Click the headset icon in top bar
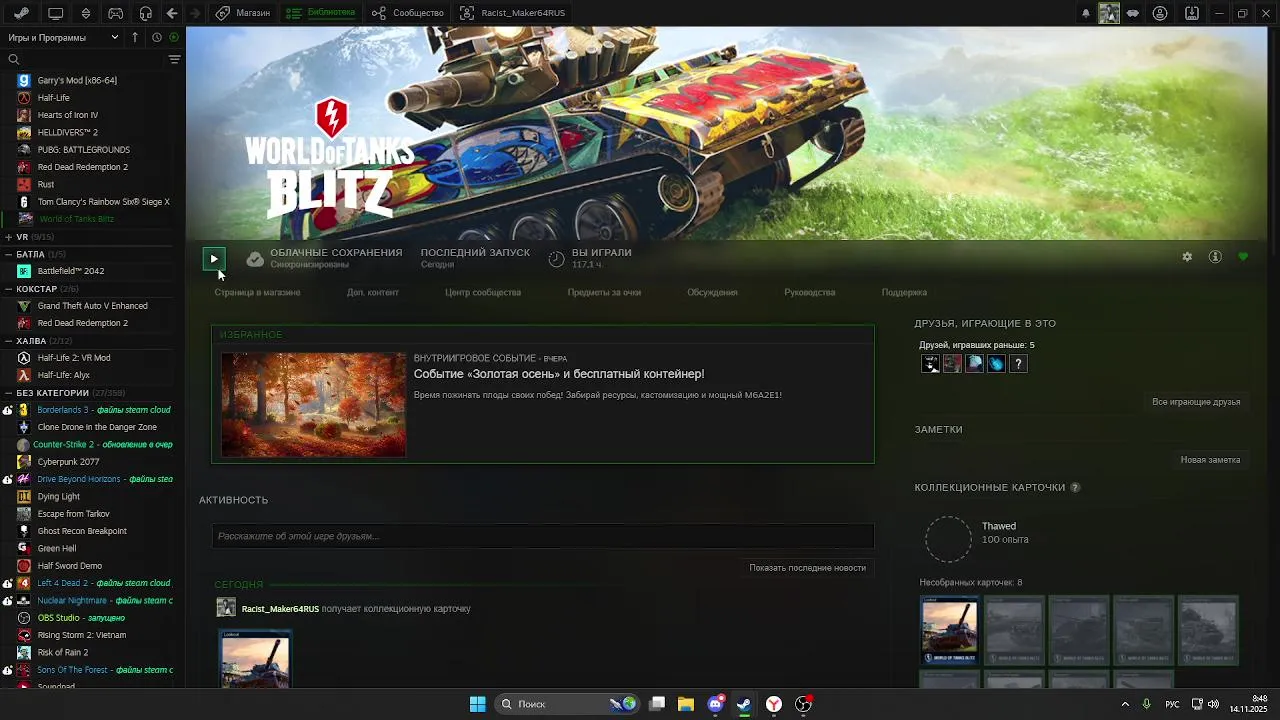This screenshot has width=1280, height=720. point(146,13)
